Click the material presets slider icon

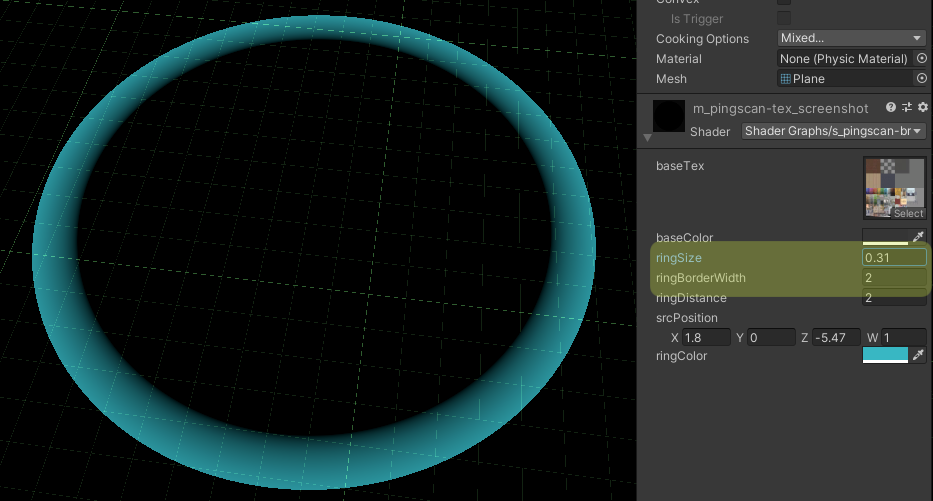click(x=907, y=108)
